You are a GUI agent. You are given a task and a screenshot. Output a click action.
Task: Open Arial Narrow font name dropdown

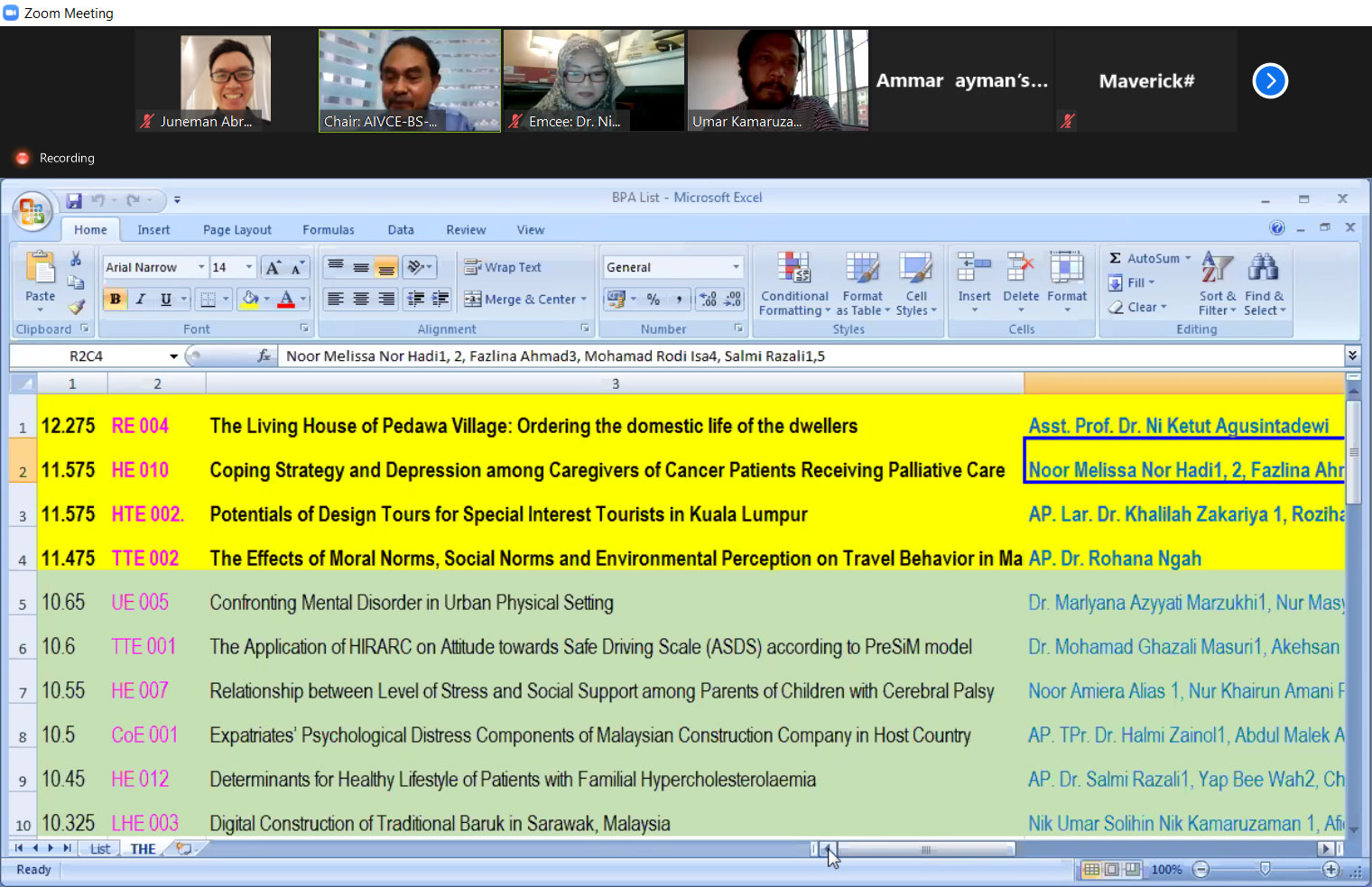point(200,267)
